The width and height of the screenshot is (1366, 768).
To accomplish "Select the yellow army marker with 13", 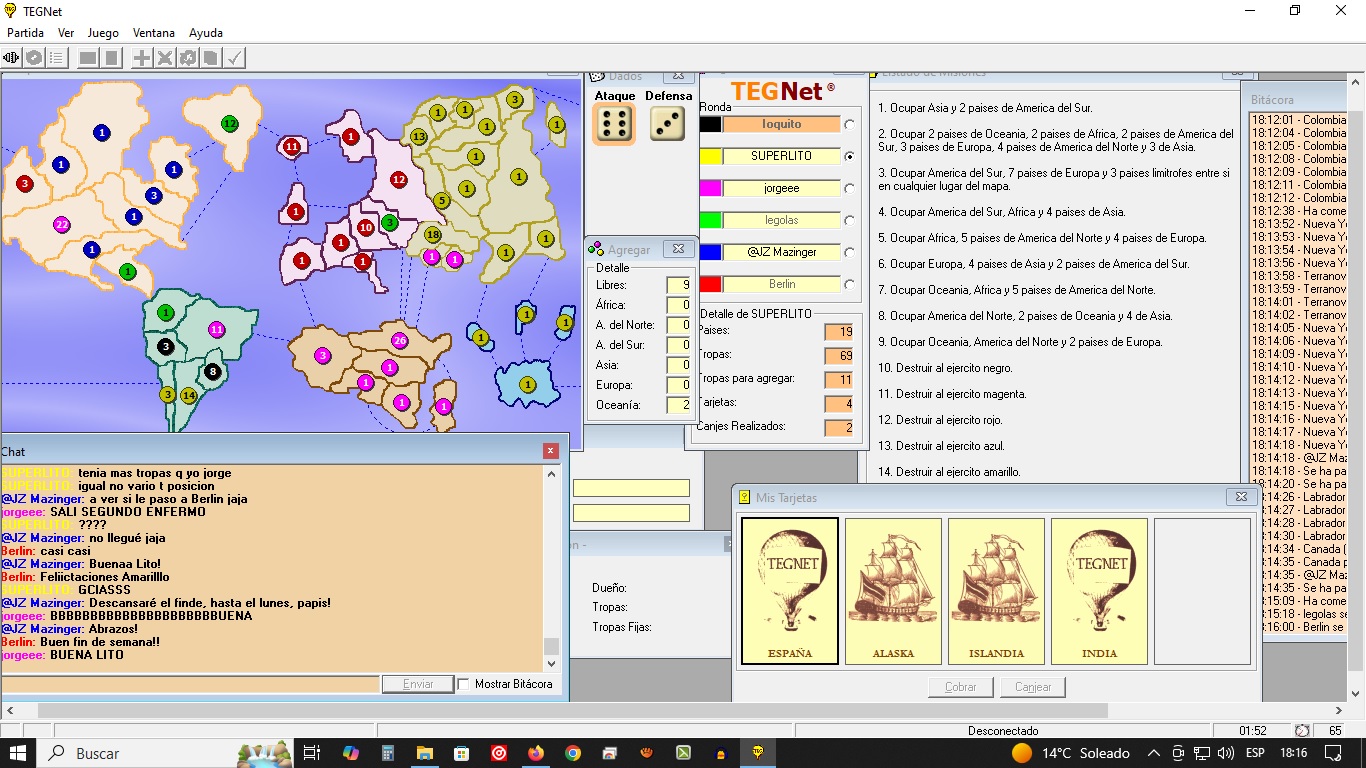I will pyautogui.click(x=419, y=136).
